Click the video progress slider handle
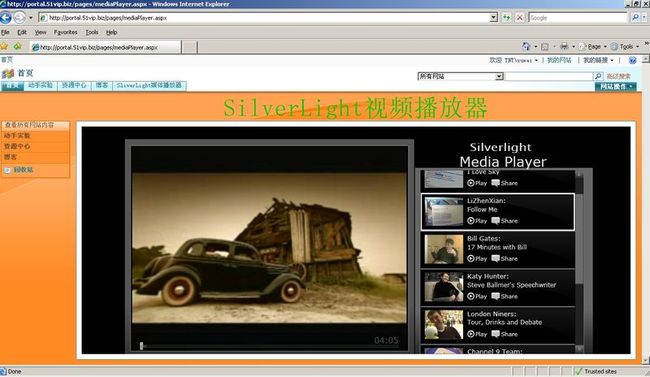 coord(141,345)
